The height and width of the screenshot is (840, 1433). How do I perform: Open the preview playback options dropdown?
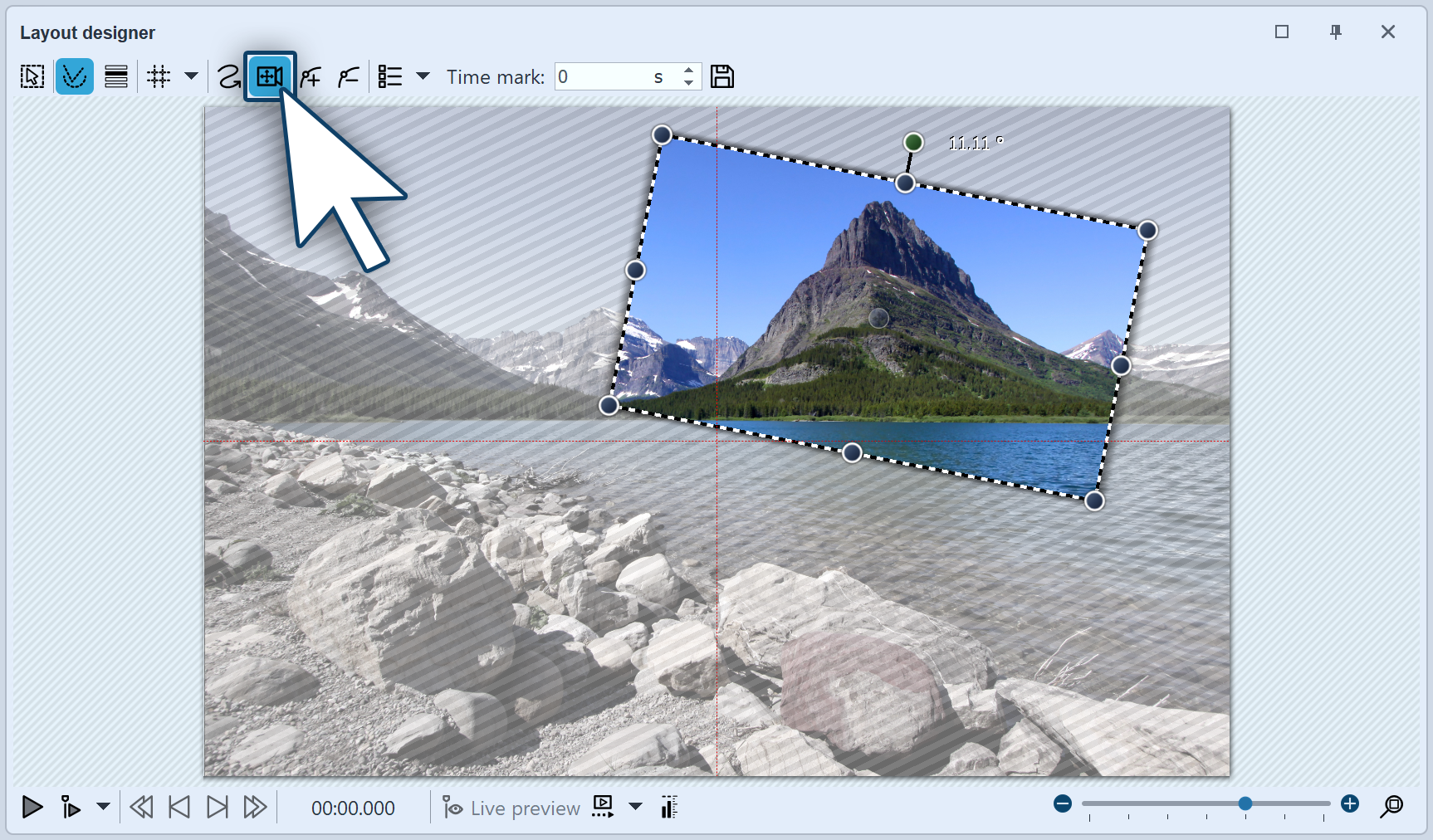636,806
